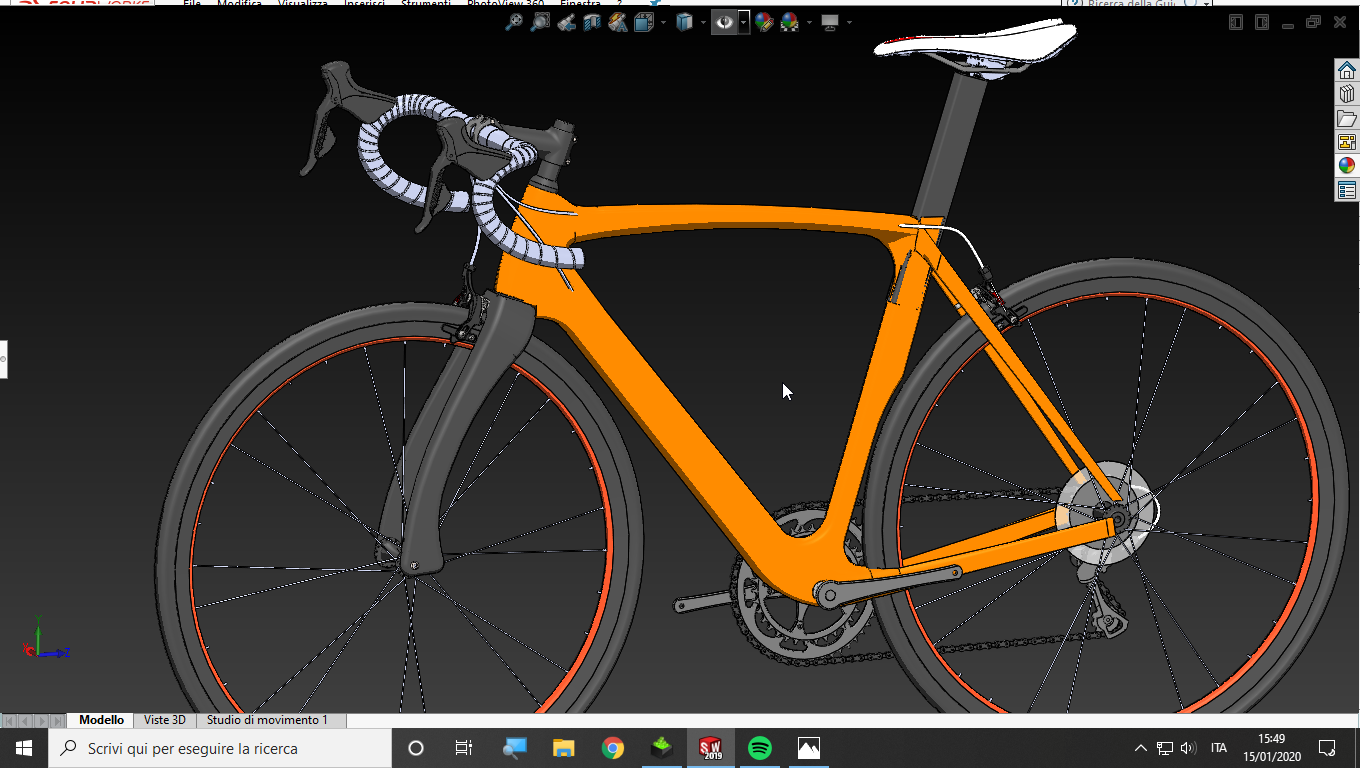Open the clock showing 15:49
The height and width of the screenshot is (768, 1360).
click(x=1272, y=748)
